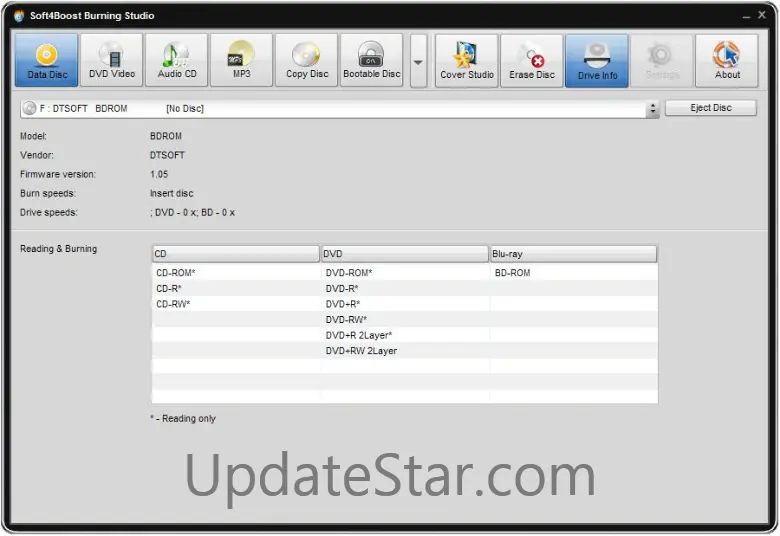Select the DVD-R* table cell
The height and width of the screenshot is (536, 780).
pos(405,289)
